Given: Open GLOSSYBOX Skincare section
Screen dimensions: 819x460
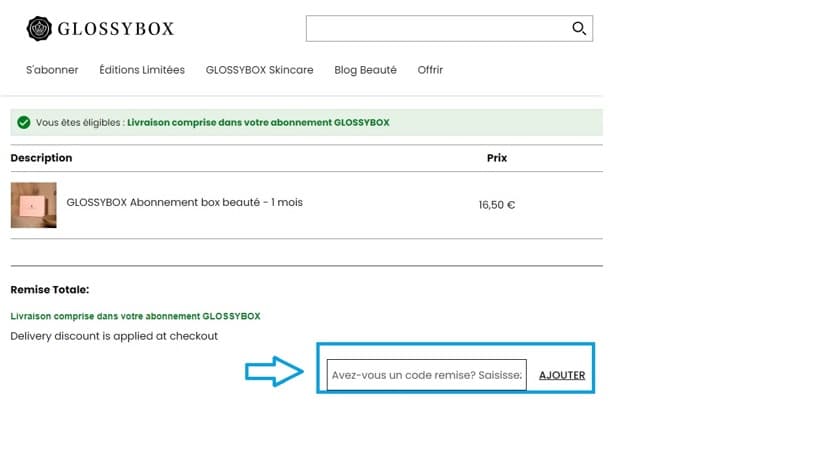Looking at the screenshot, I should 259,70.
